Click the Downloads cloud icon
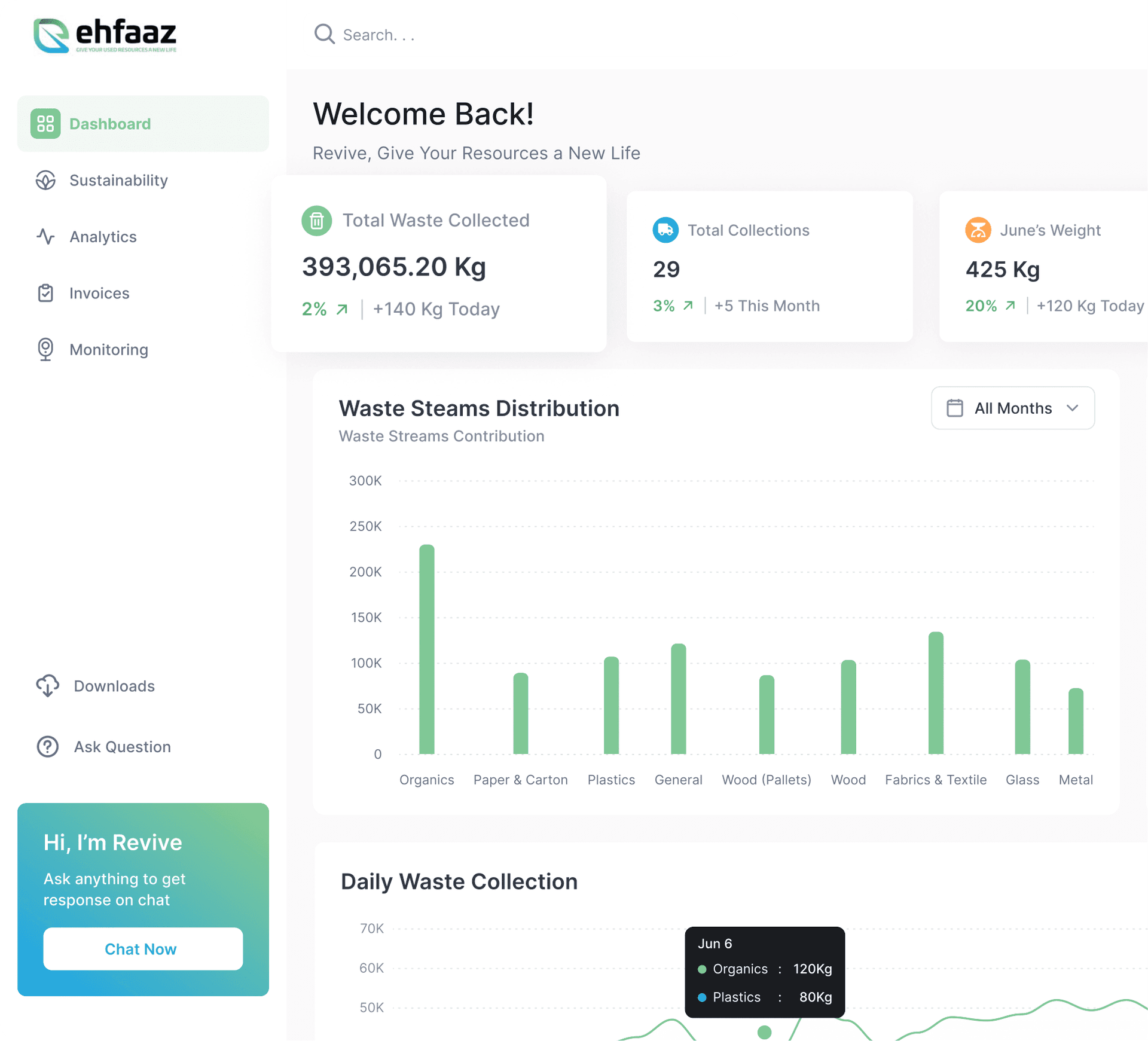The height and width of the screenshot is (1041, 1148). pos(47,686)
